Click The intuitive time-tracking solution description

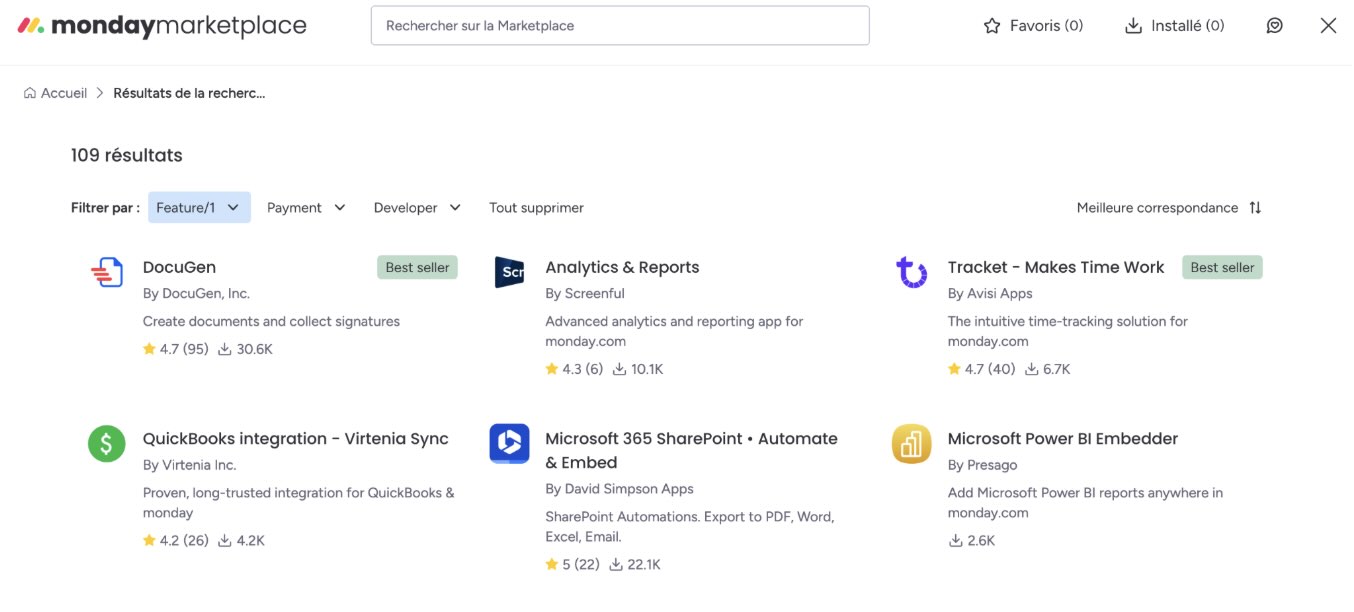[x=1068, y=331]
